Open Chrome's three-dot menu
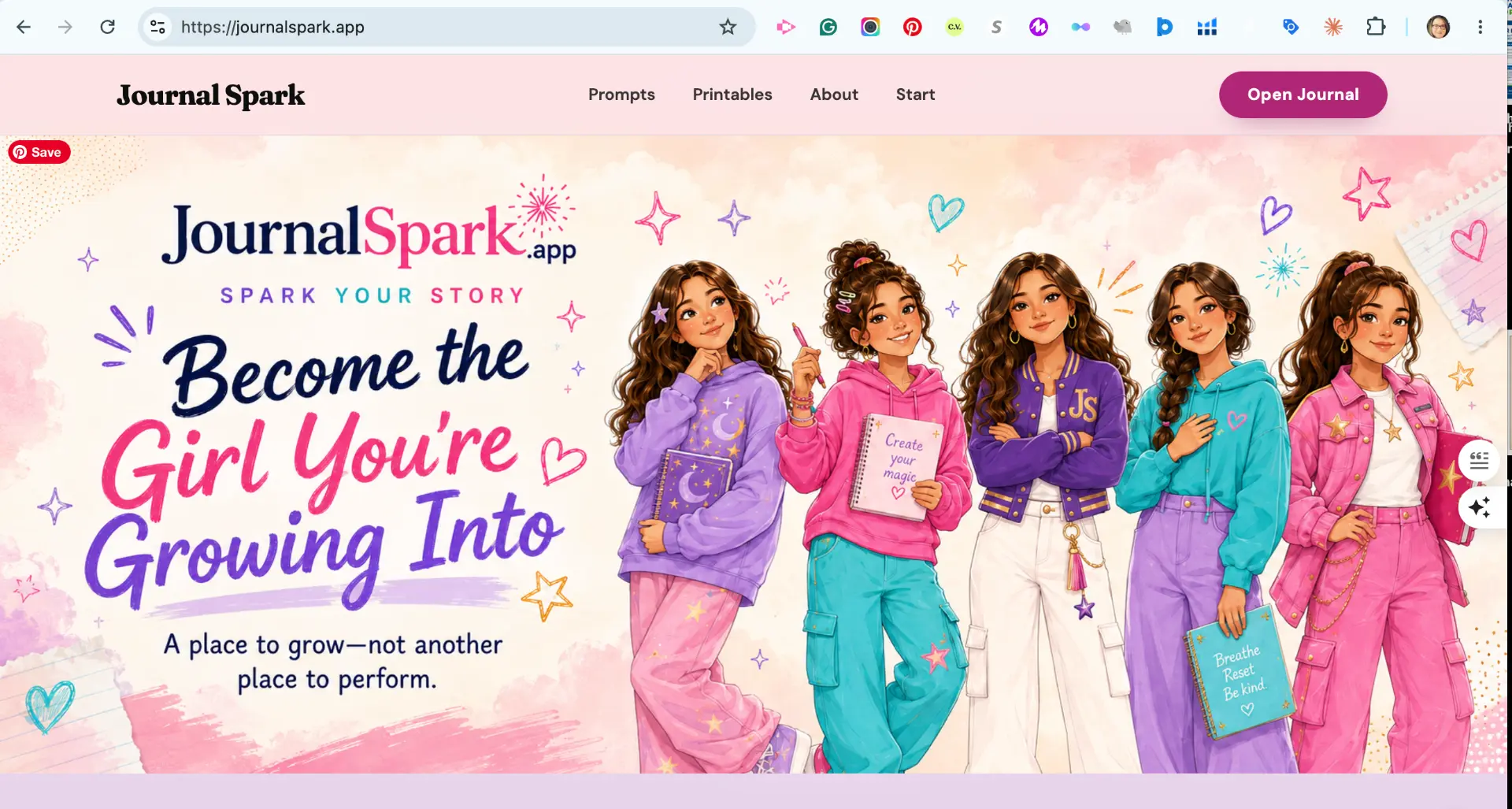The width and height of the screenshot is (1512, 809). (1480, 27)
